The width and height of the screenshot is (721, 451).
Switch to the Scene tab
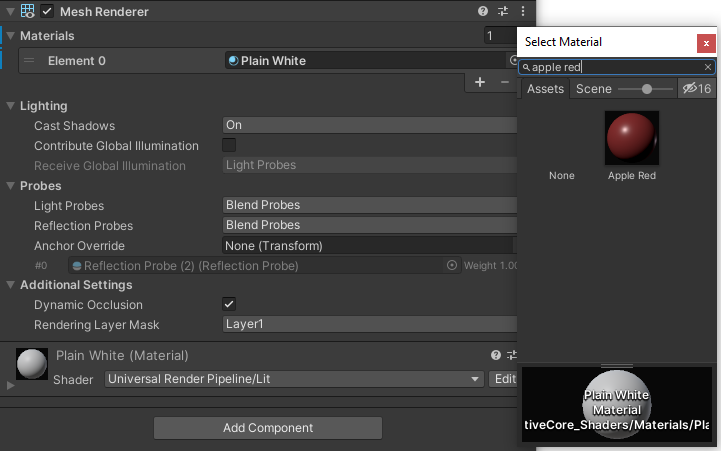click(594, 89)
